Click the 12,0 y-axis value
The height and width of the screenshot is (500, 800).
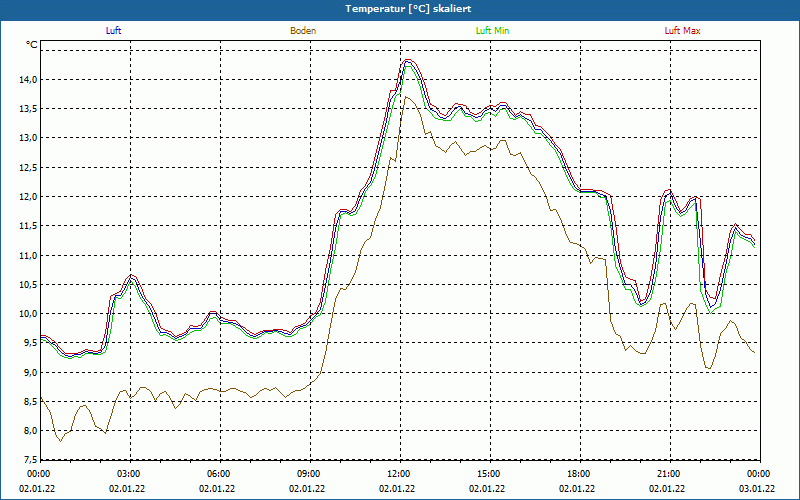click(x=28, y=196)
